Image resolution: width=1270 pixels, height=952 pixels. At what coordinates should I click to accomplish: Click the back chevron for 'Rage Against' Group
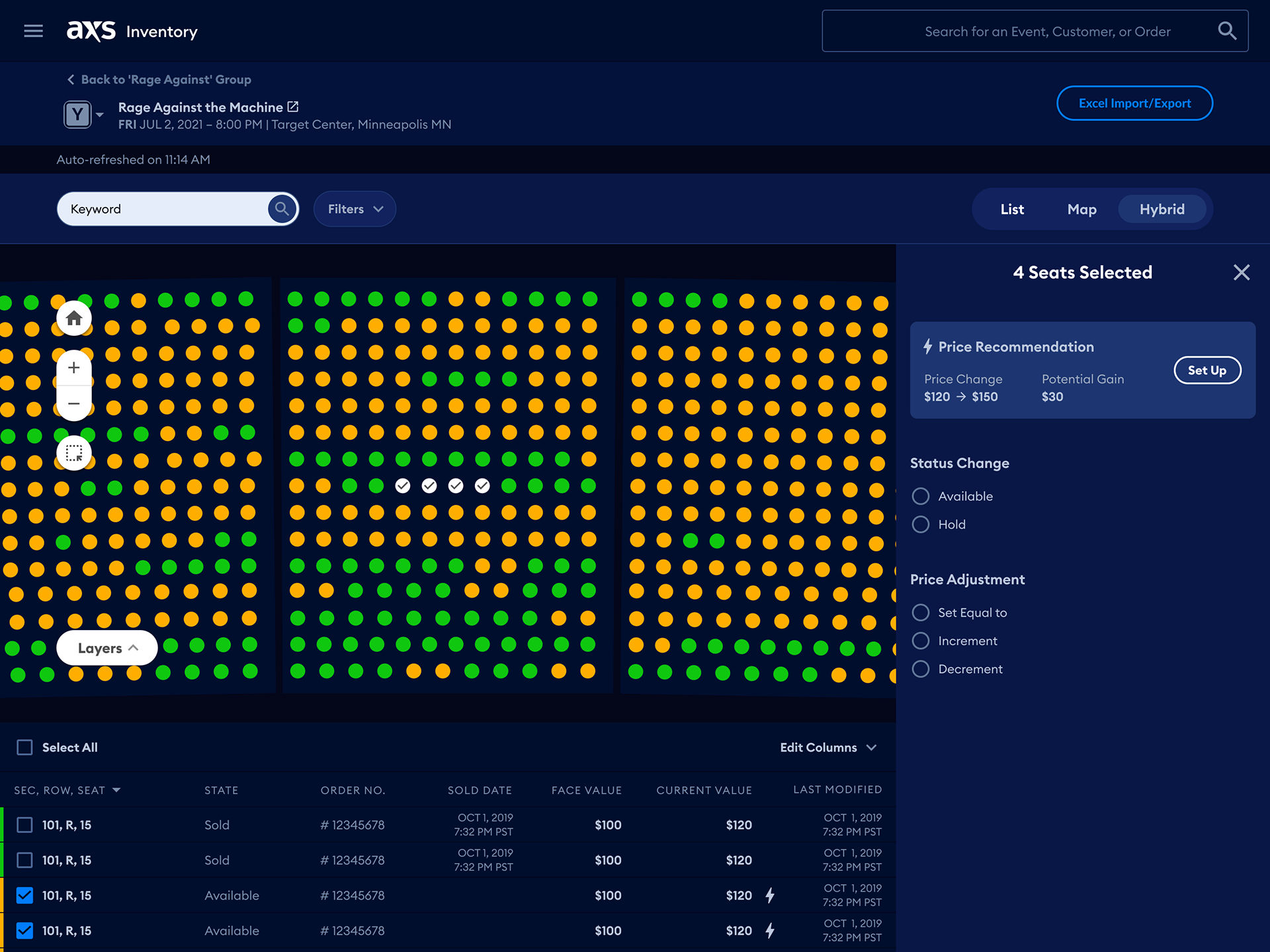71,79
